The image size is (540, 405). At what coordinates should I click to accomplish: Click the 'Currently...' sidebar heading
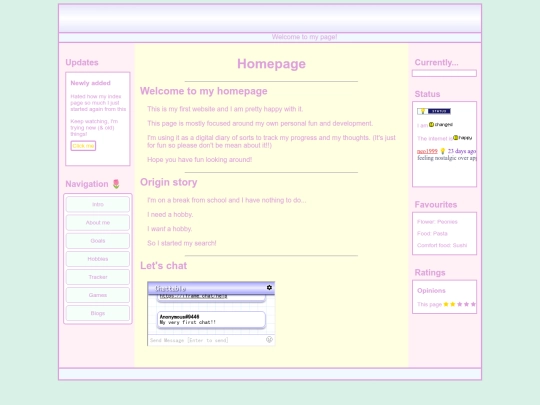tap(436, 62)
